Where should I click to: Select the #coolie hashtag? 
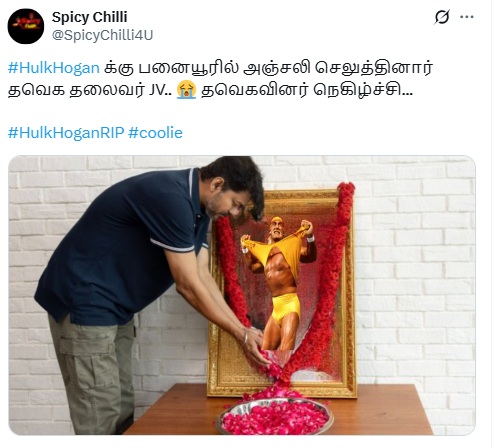[155, 133]
